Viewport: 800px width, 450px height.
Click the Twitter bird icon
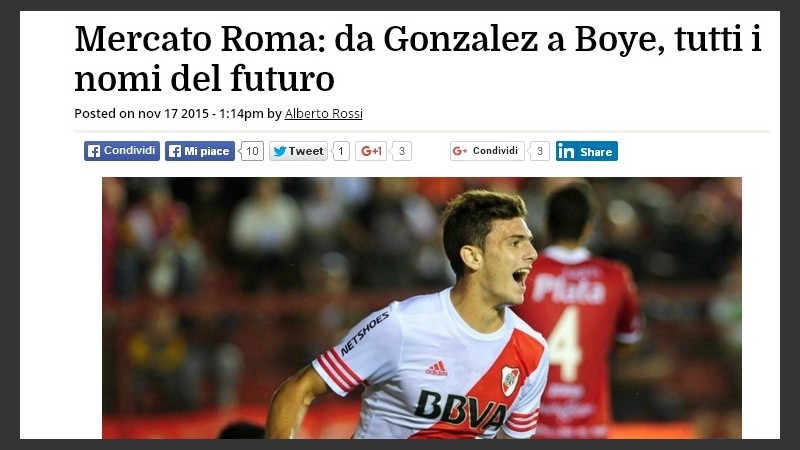[280, 152]
